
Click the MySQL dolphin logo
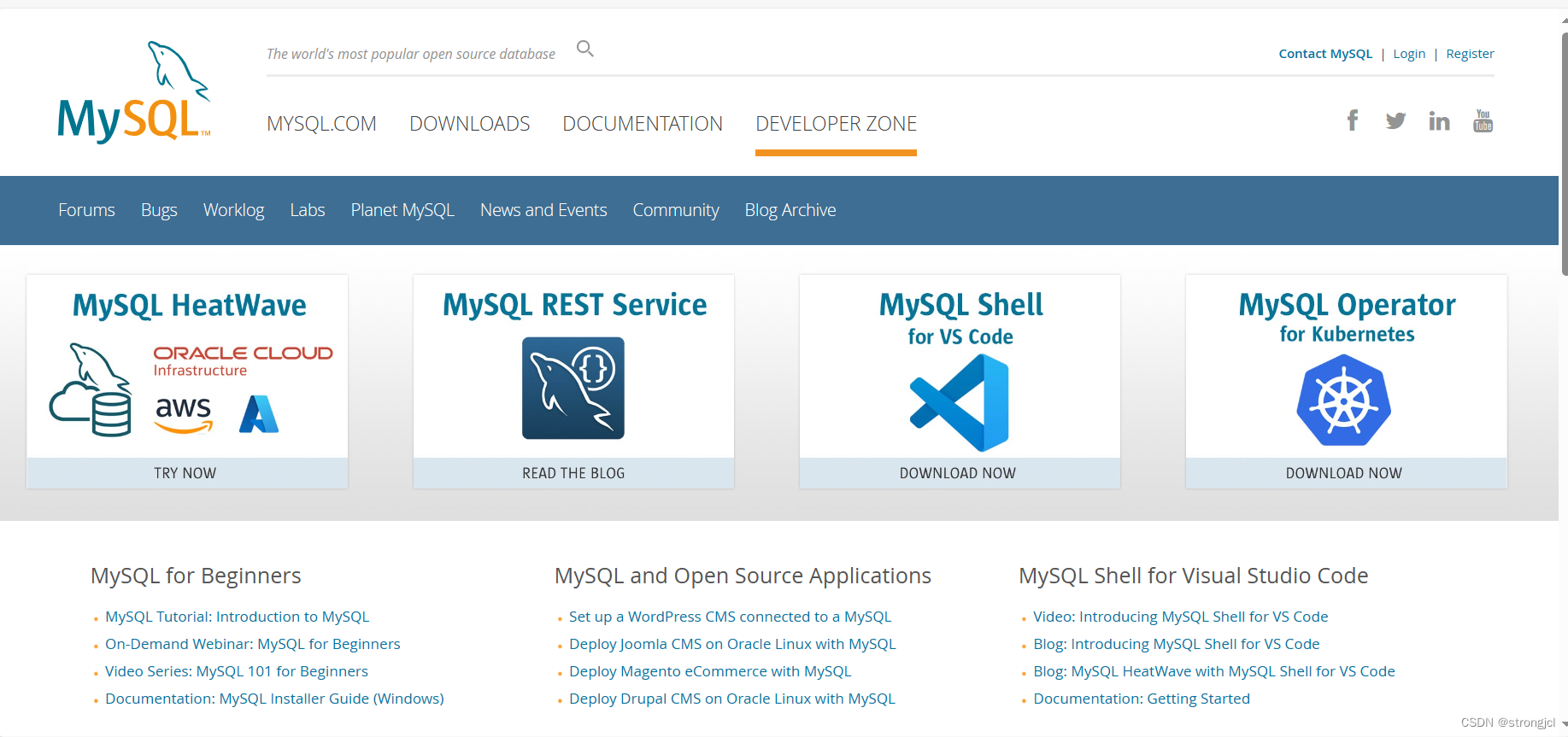coord(134,91)
